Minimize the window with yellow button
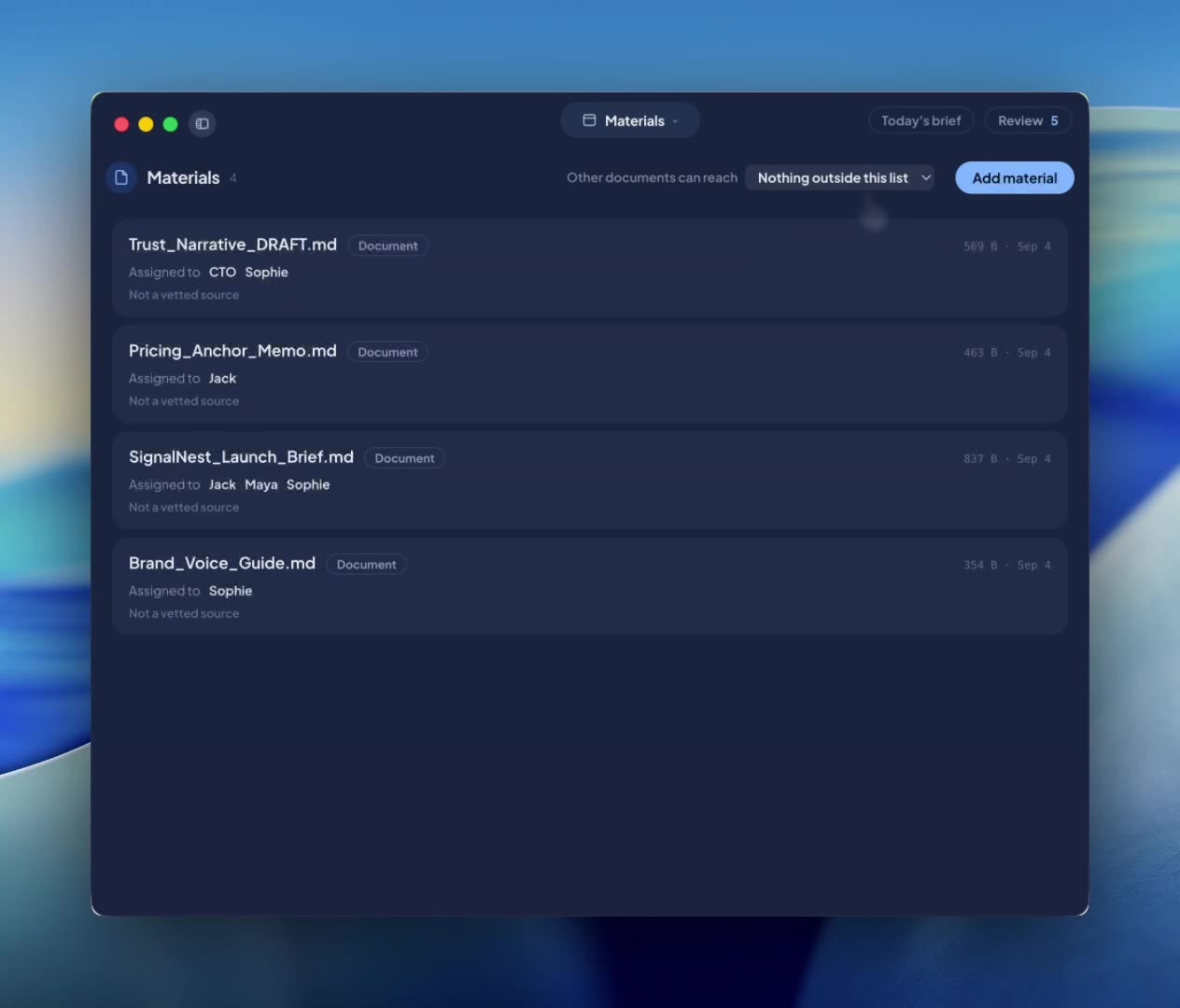This screenshot has height=1008, width=1180. pos(146,124)
